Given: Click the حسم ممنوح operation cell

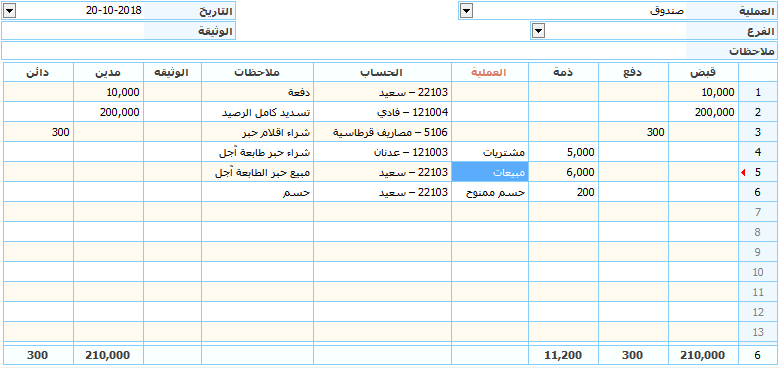Looking at the screenshot, I should click(x=490, y=192).
